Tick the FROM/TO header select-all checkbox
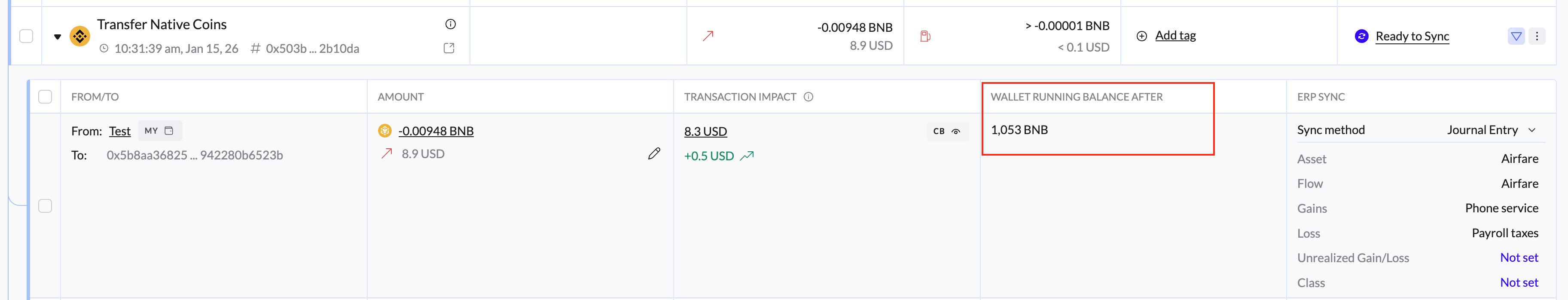 tap(45, 97)
